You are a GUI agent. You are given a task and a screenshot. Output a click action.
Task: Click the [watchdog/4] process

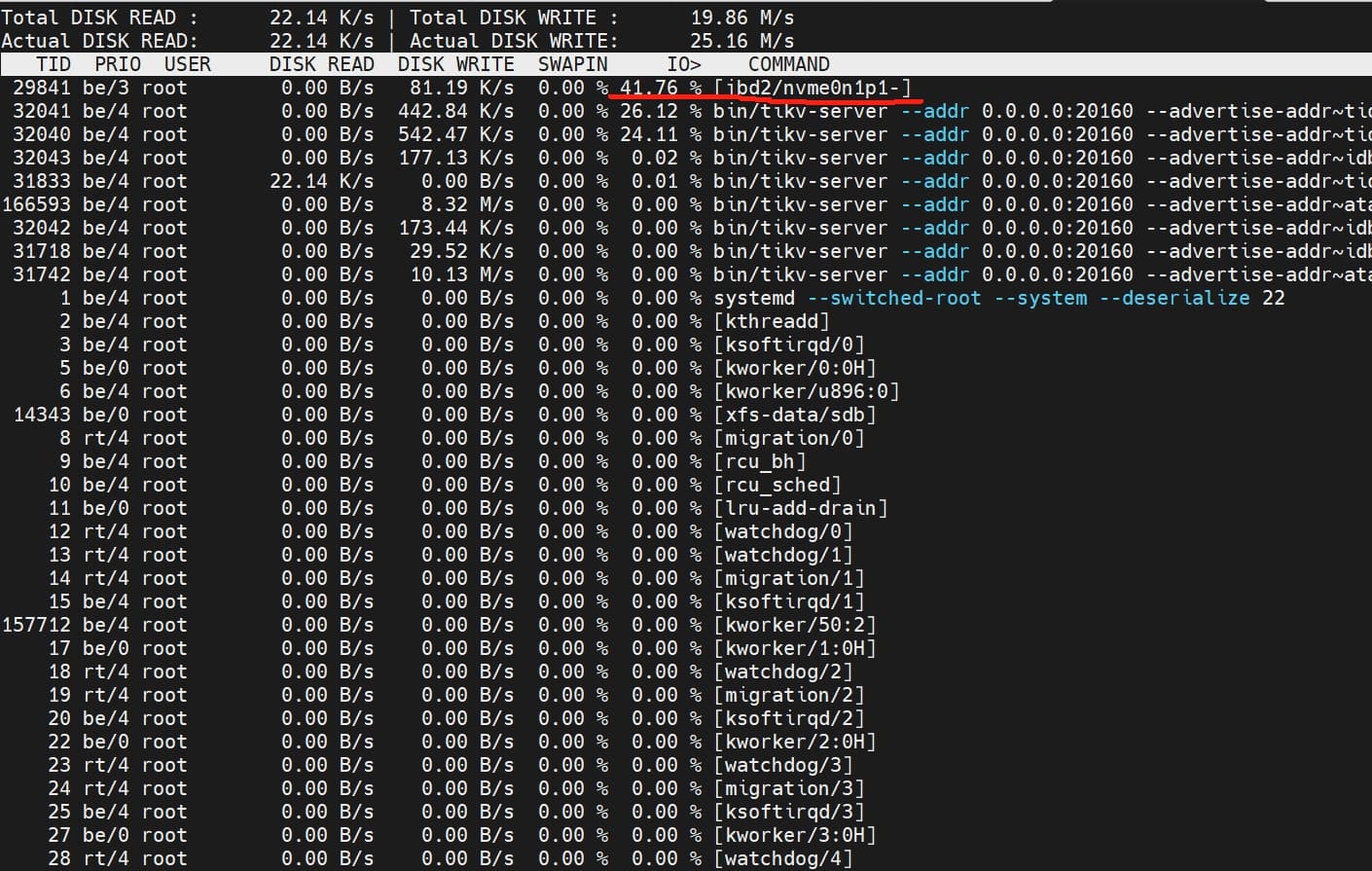783,858
